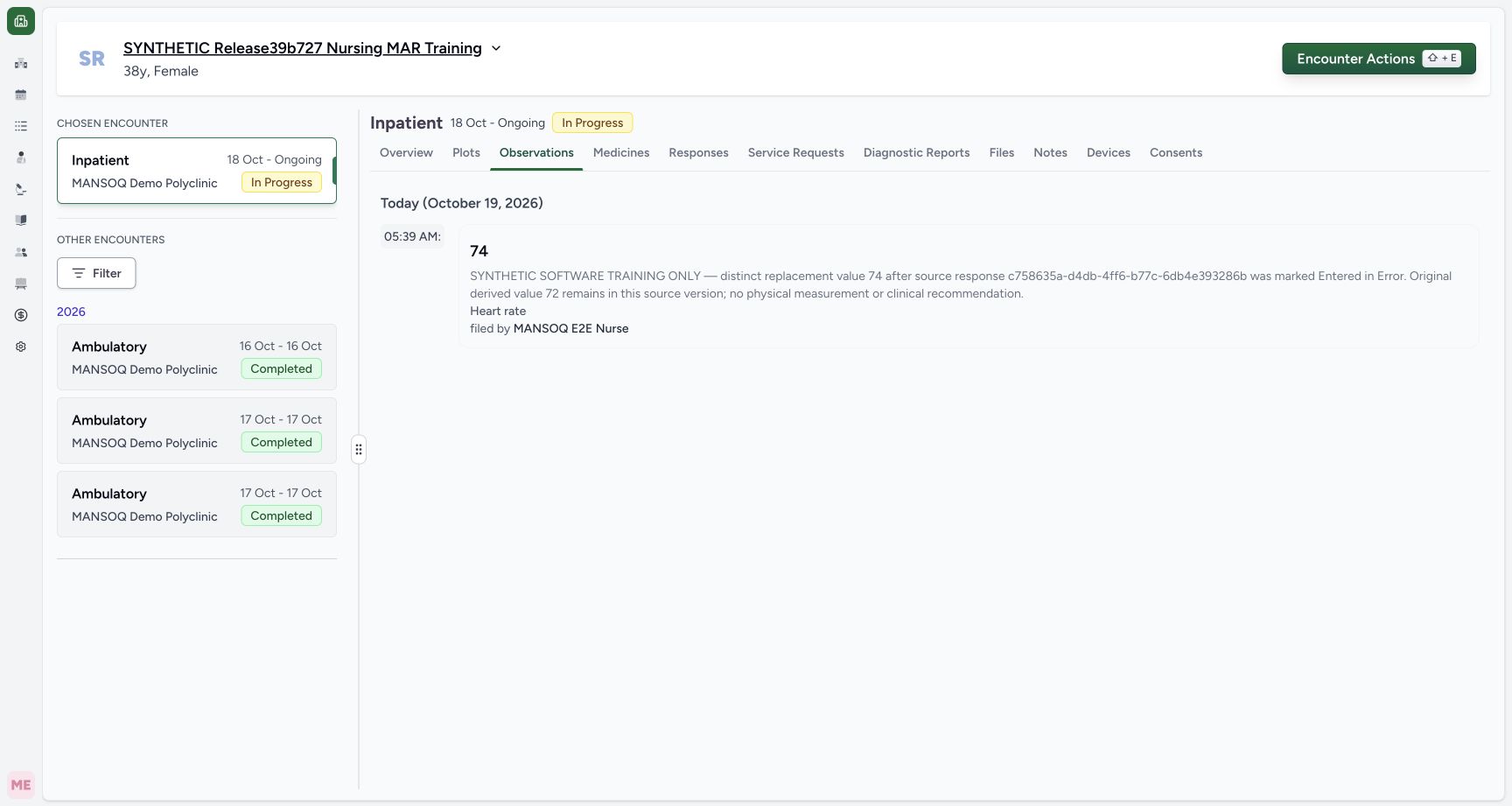Click the patient name link
Viewport: 1512px width, 806px height.
[302, 48]
